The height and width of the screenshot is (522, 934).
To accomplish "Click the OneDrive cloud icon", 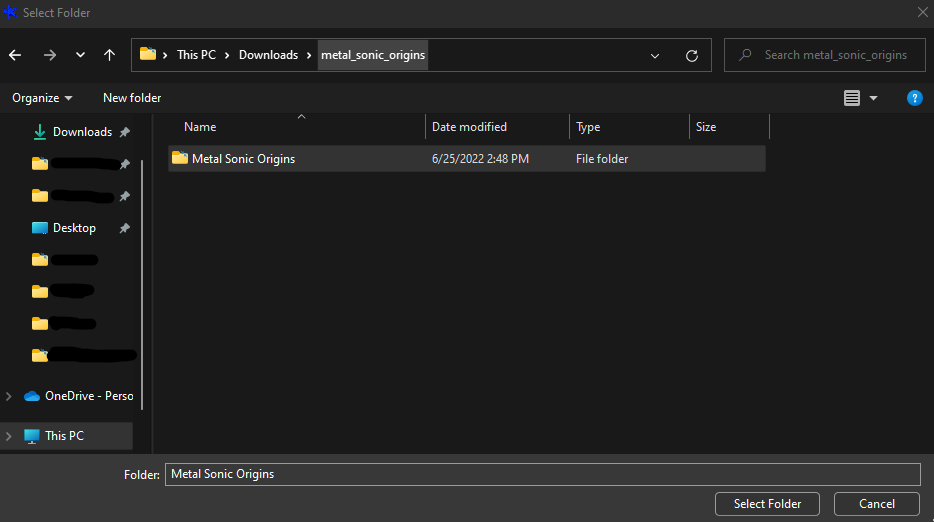I will 32,396.
